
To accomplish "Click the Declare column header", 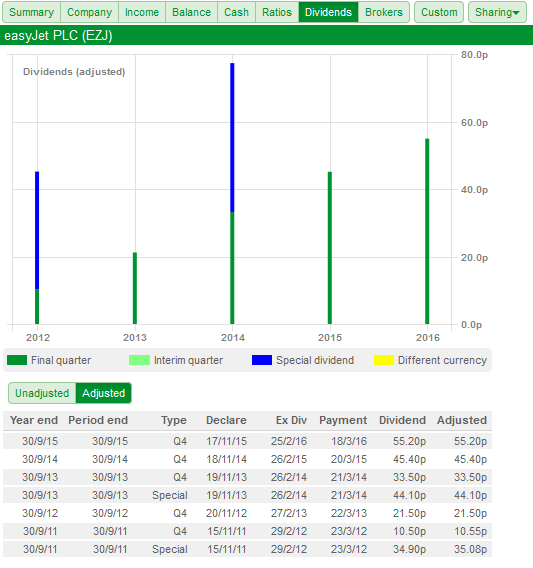I will pyautogui.click(x=226, y=420).
